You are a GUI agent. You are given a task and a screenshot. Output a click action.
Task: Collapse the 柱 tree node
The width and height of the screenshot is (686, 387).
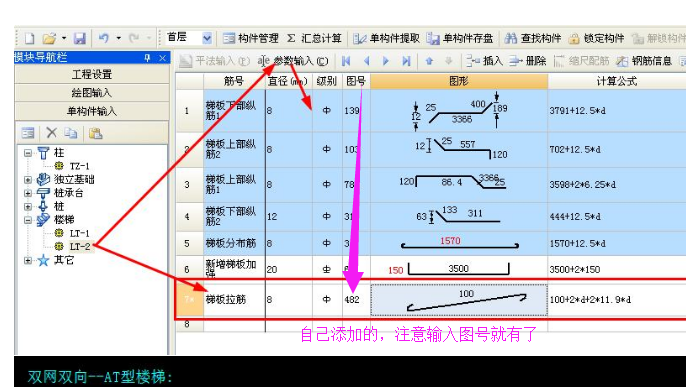(28, 153)
